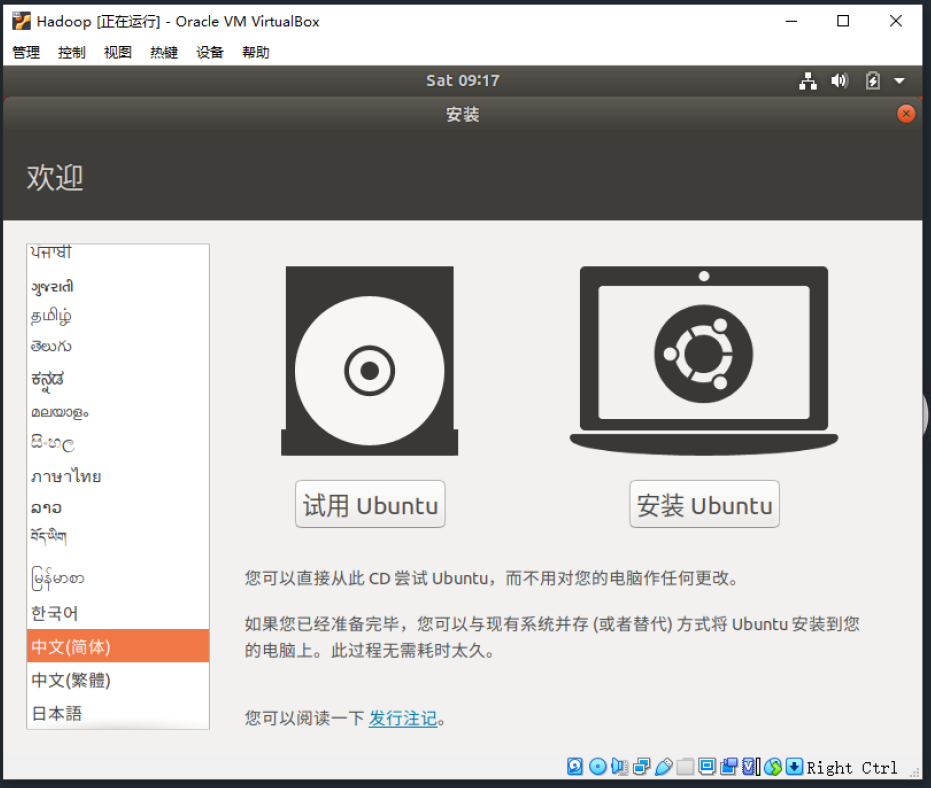Select සිංහල in language list
931x788 pixels.
point(118,443)
